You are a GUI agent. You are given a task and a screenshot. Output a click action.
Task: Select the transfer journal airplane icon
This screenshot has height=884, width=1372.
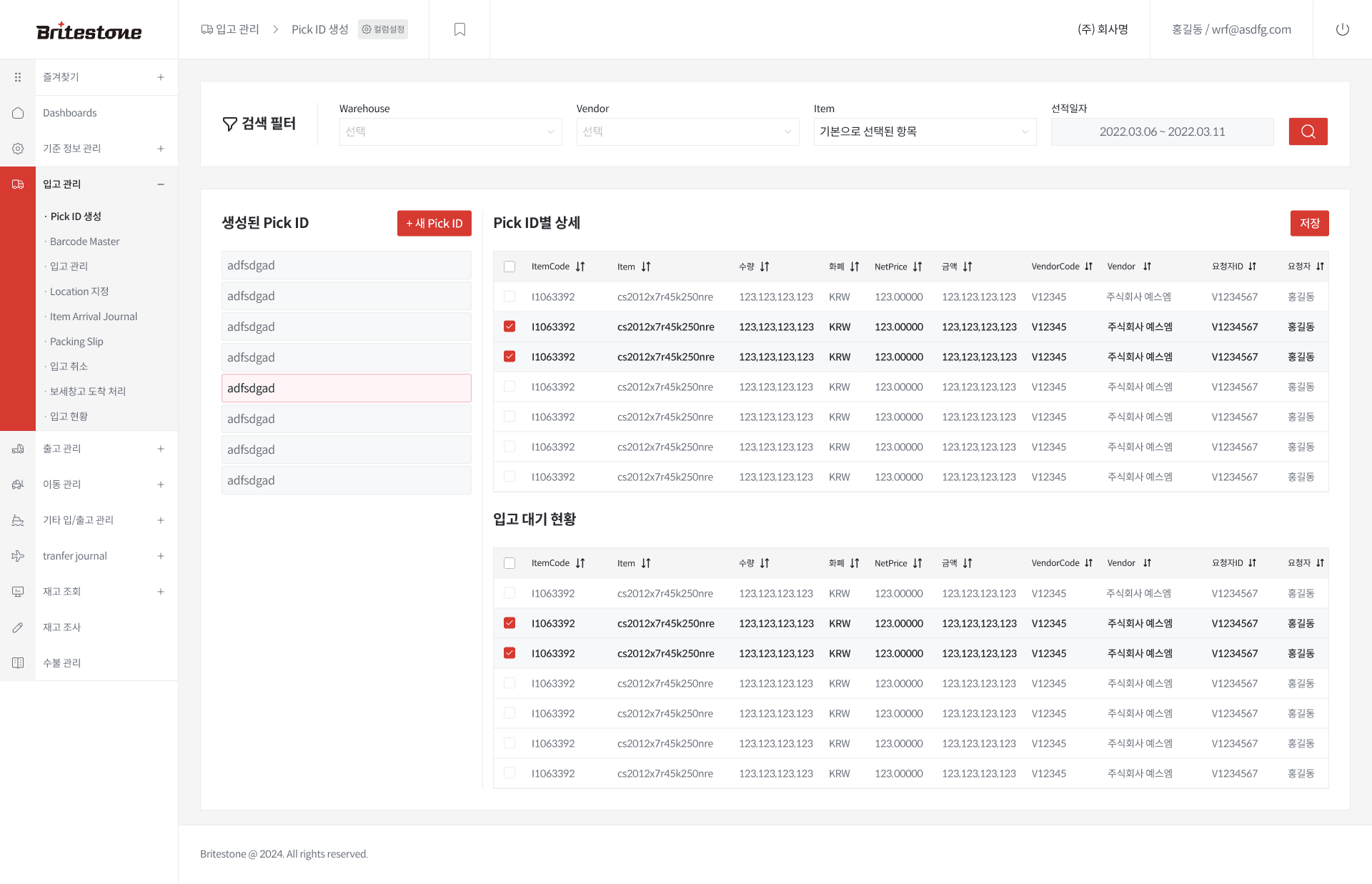[x=18, y=555]
